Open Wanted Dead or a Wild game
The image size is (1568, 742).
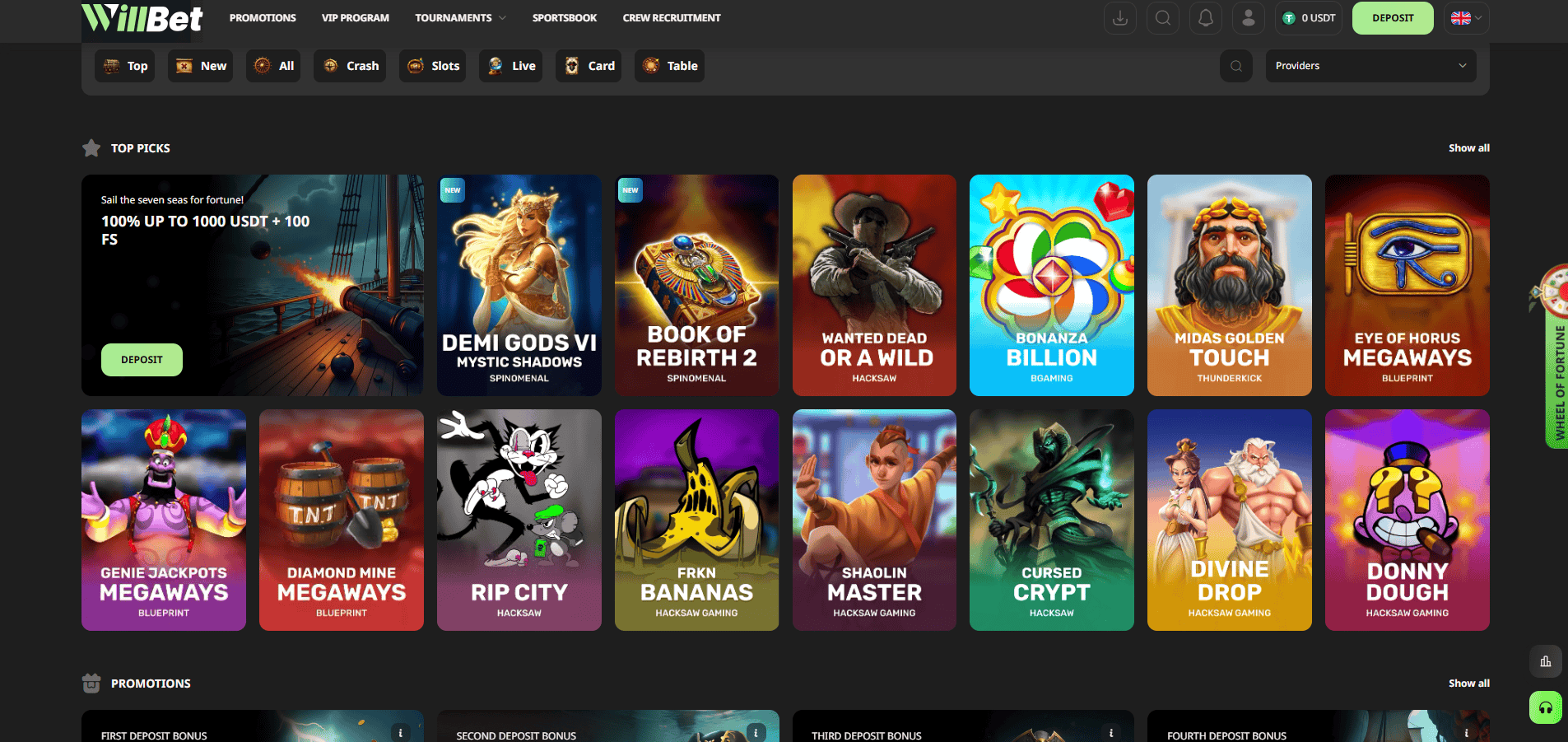click(874, 285)
